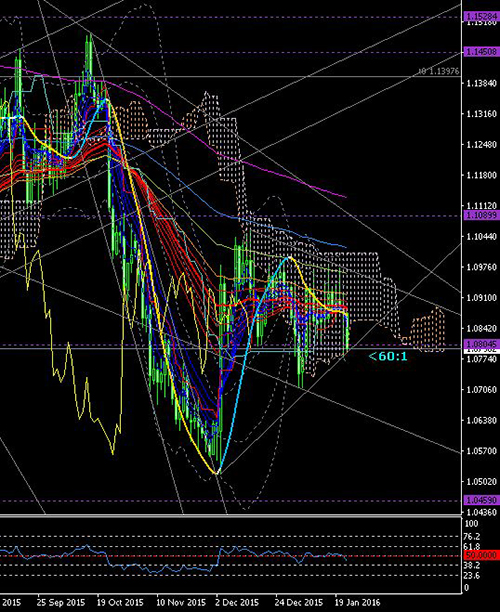Image resolution: width=500 pixels, height=612 pixels.
Task: Click the purple 1.15284 price level tag
Action: (x=482, y=16)
